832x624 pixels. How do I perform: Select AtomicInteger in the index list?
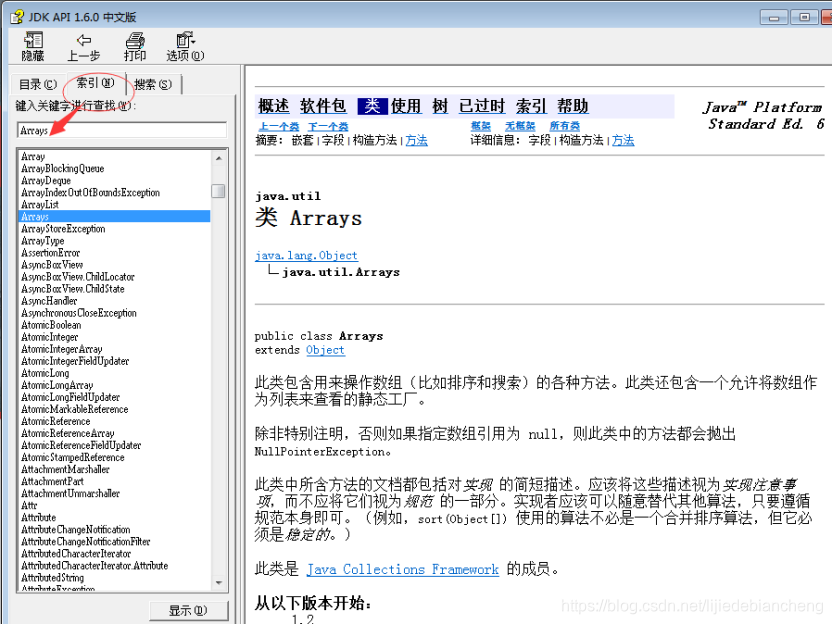click(x=49, y=337)
